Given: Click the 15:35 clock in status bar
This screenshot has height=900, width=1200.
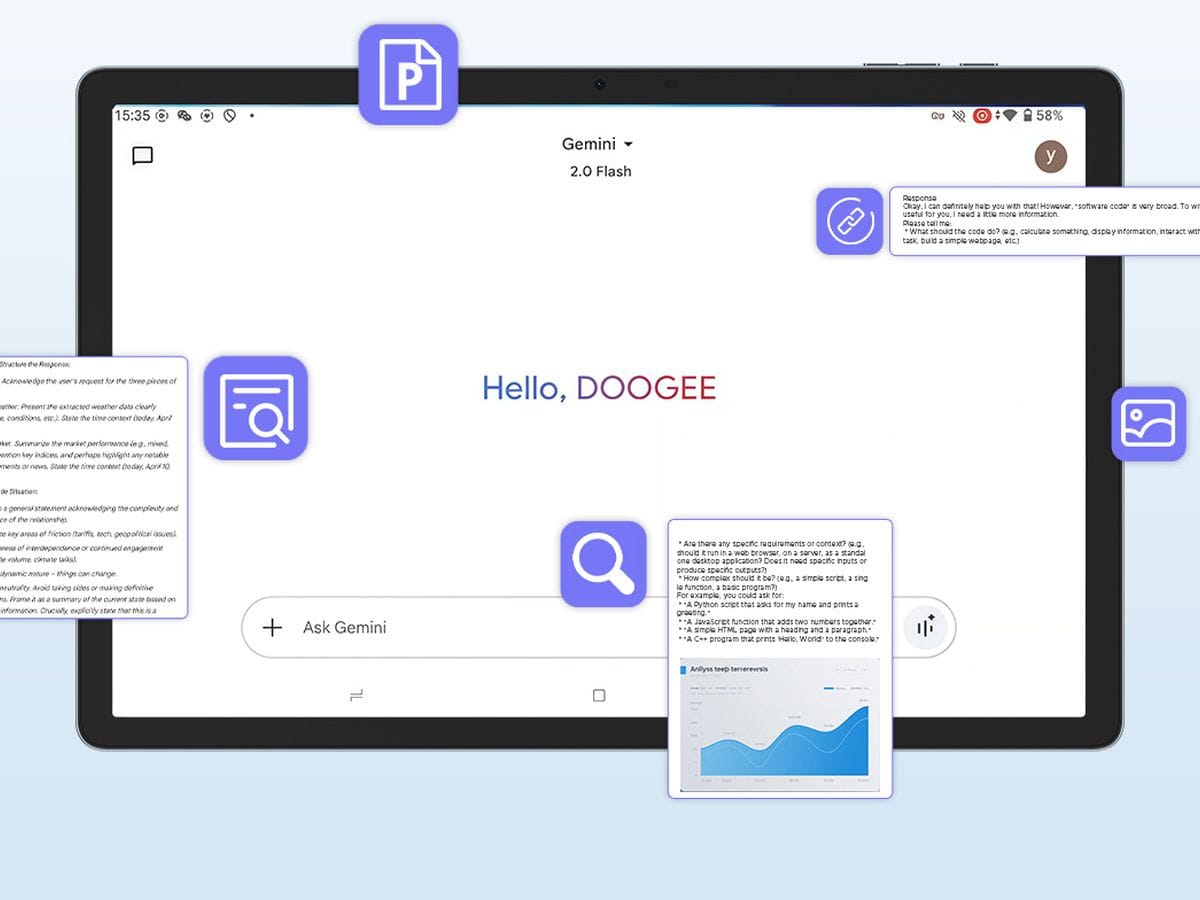Looking at the screenshot, I should [132, 115].
